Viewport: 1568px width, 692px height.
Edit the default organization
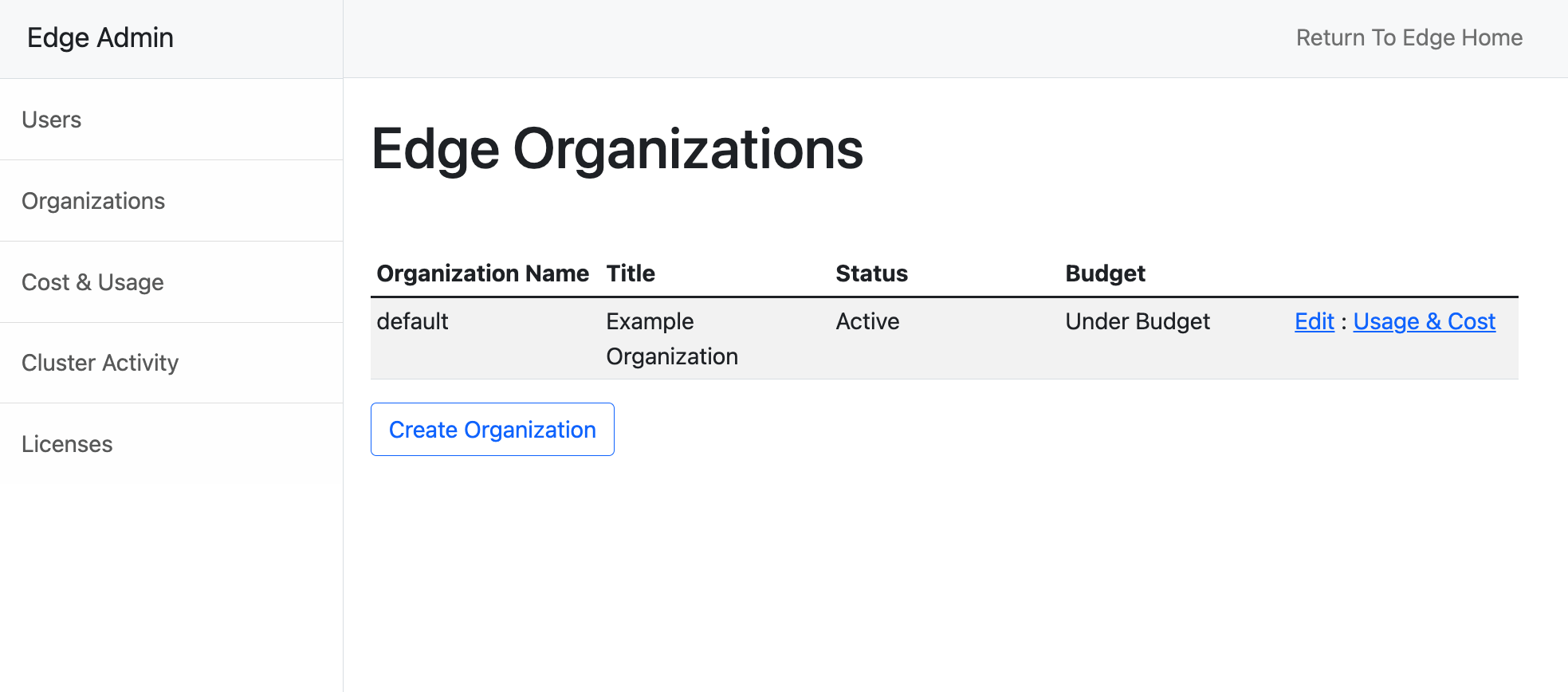(x=1314, y=321)
